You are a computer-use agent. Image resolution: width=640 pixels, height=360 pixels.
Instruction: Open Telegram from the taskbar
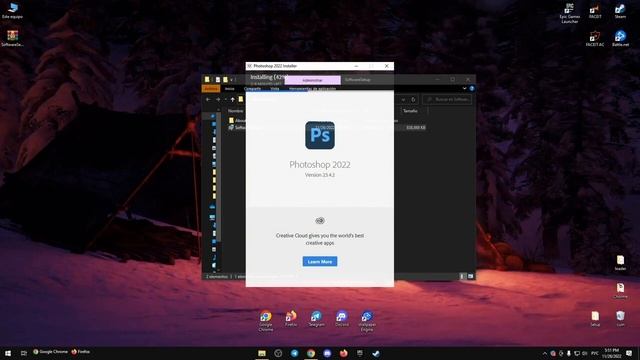(x=294, y=353)
